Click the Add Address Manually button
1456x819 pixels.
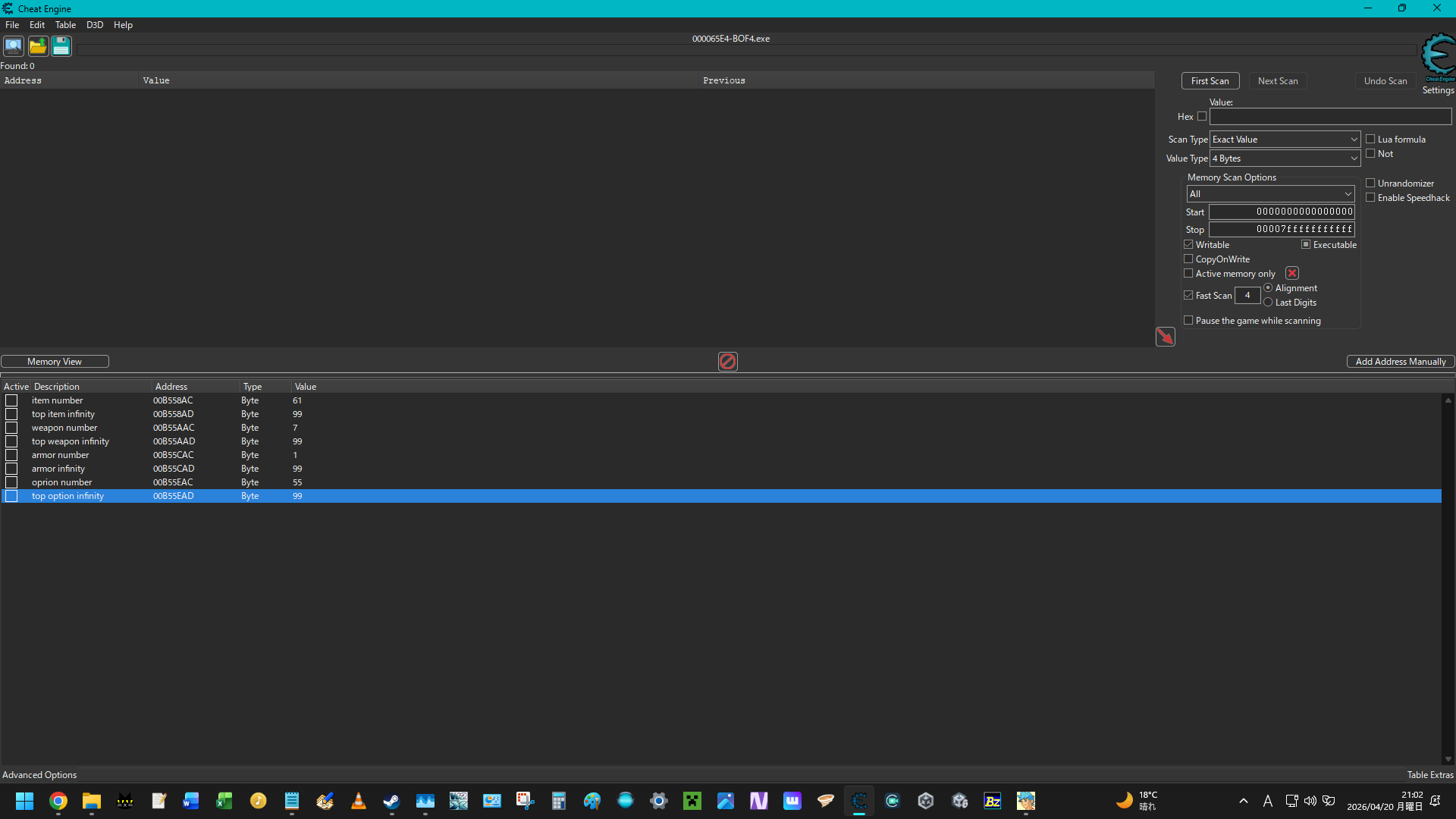click(x=1401, y=362)
